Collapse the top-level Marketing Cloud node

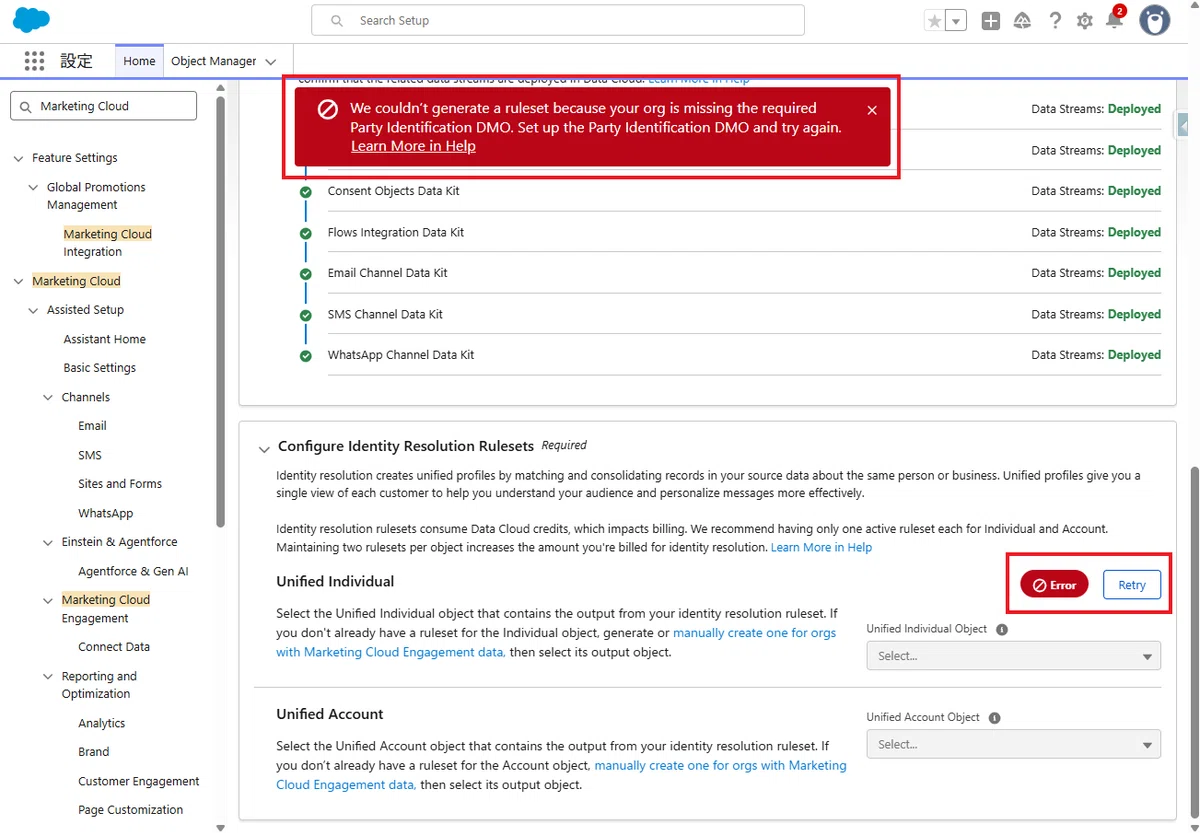[18, 281]
